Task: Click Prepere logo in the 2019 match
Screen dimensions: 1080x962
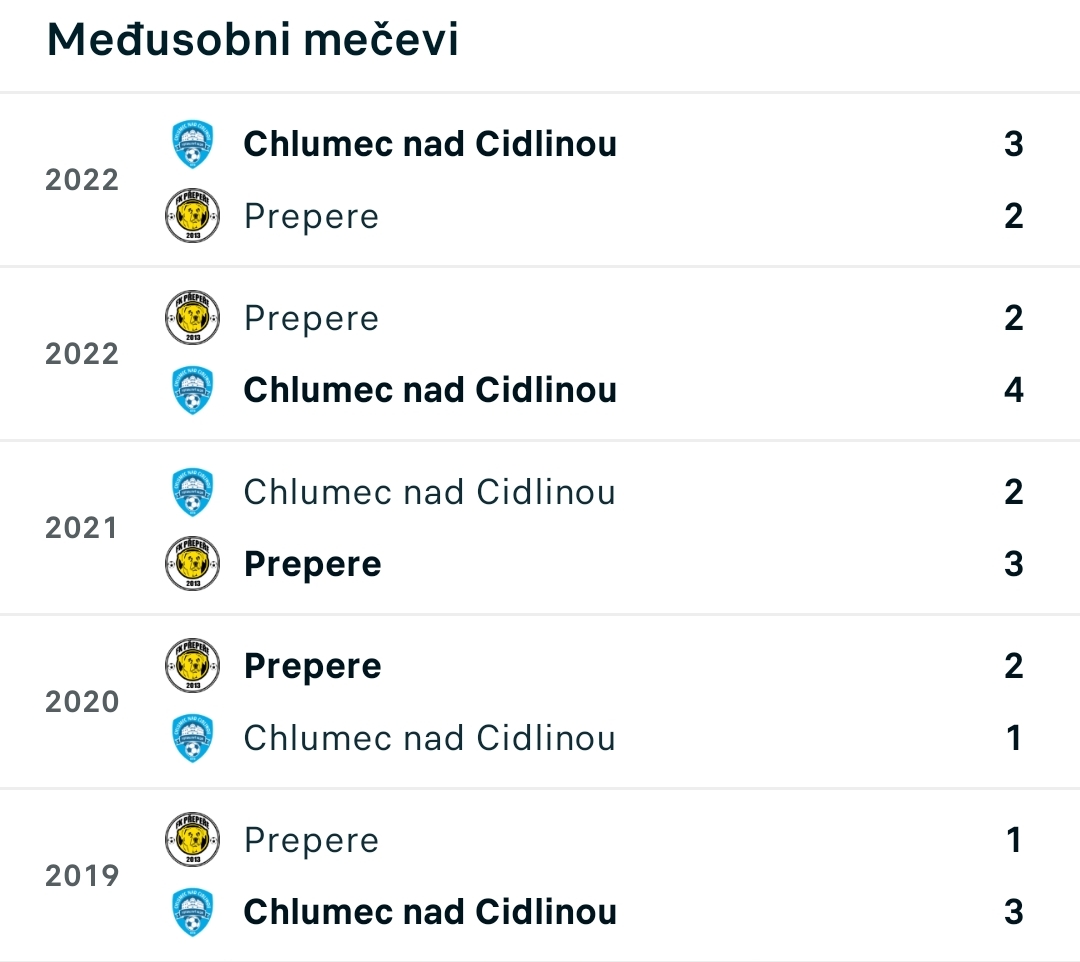Action: coord(192,839)
